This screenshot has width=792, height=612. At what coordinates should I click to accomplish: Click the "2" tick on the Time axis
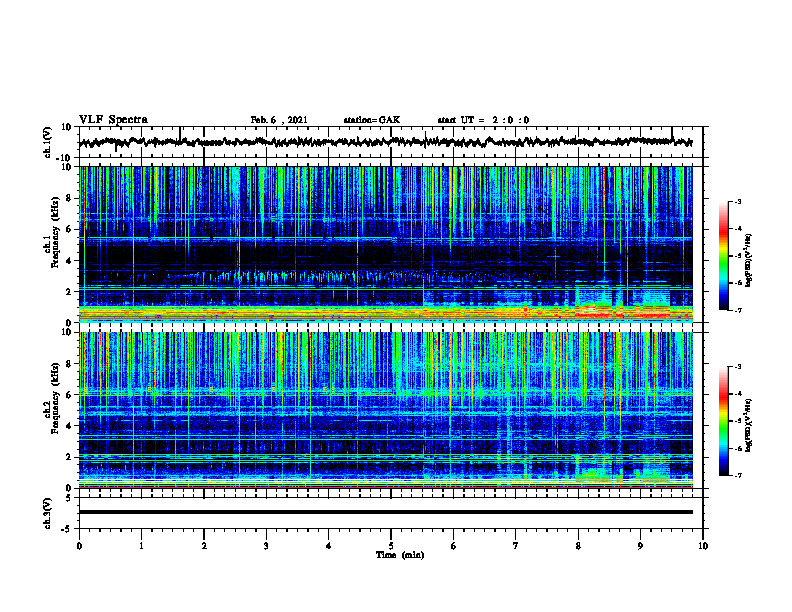coord(204,546)
